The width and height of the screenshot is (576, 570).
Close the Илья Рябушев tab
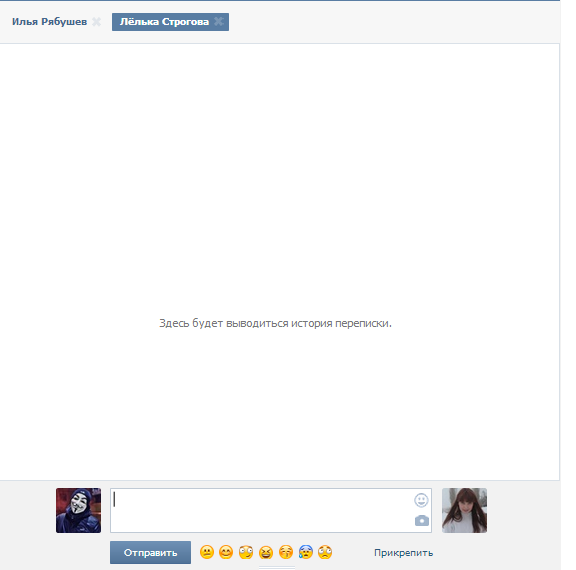[97, 22]
